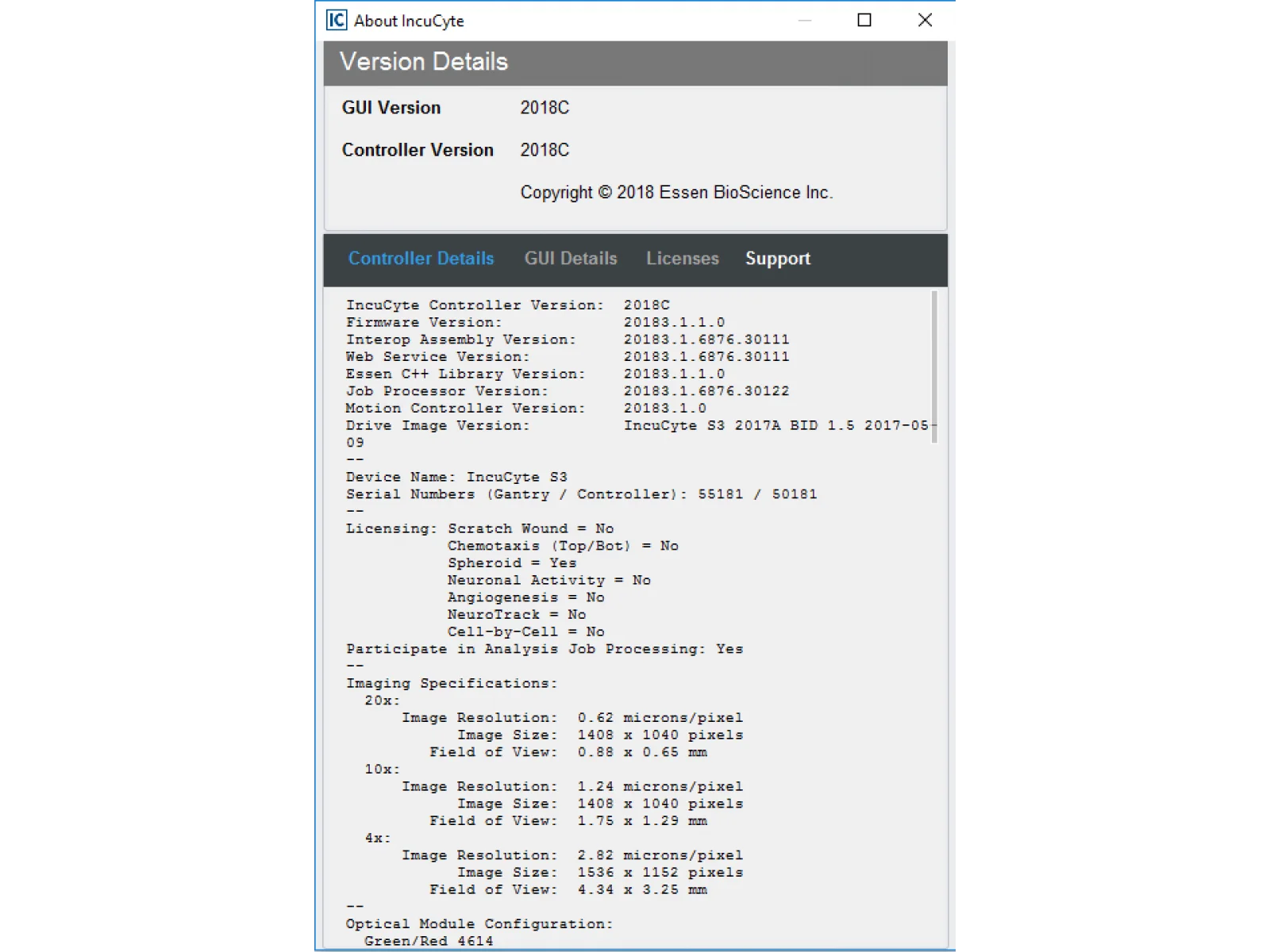
Task: Switch to the Controller Details tab
Action: click(421, 259)
